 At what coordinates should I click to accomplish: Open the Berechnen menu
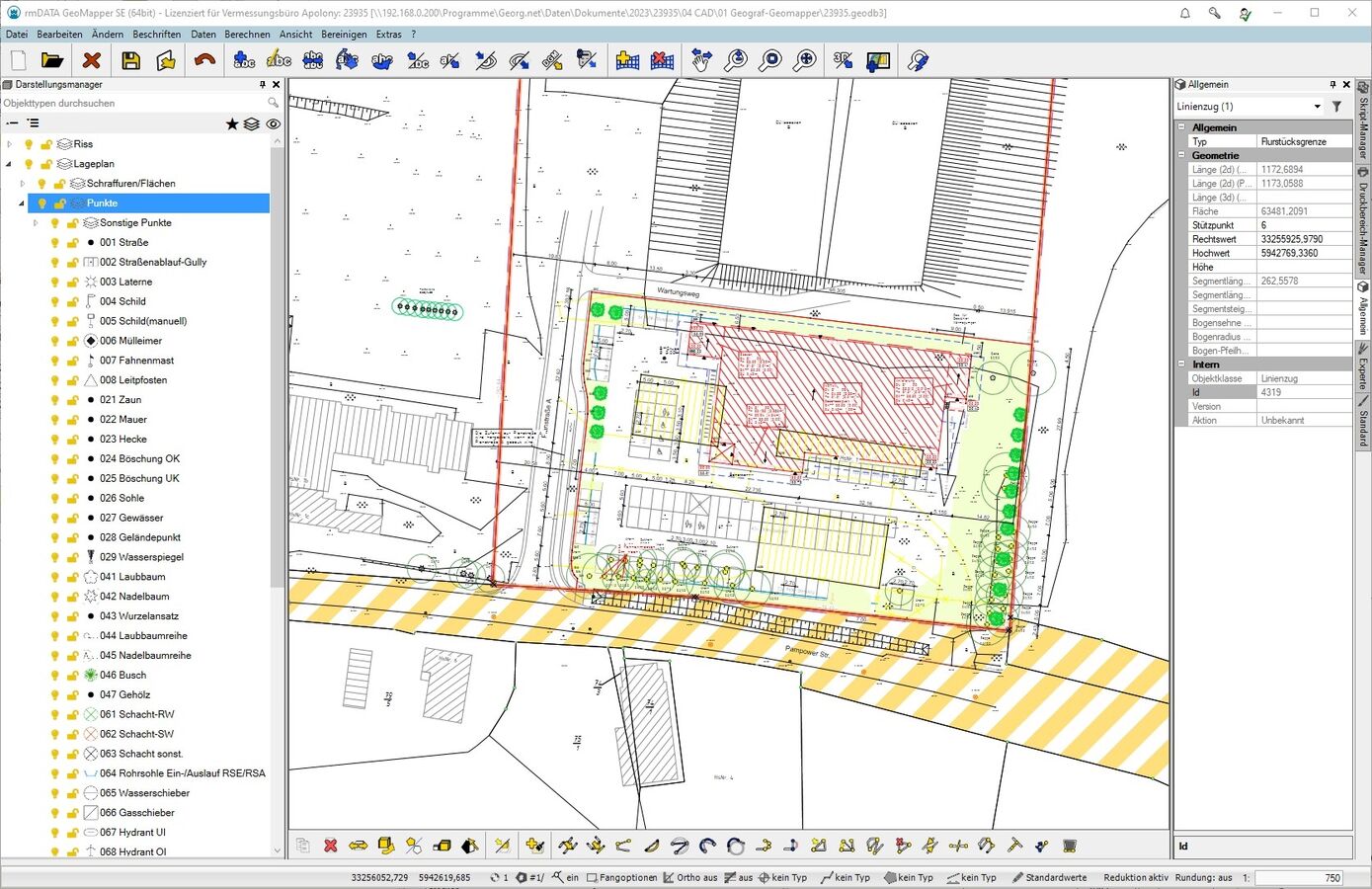tap(247, 35)
